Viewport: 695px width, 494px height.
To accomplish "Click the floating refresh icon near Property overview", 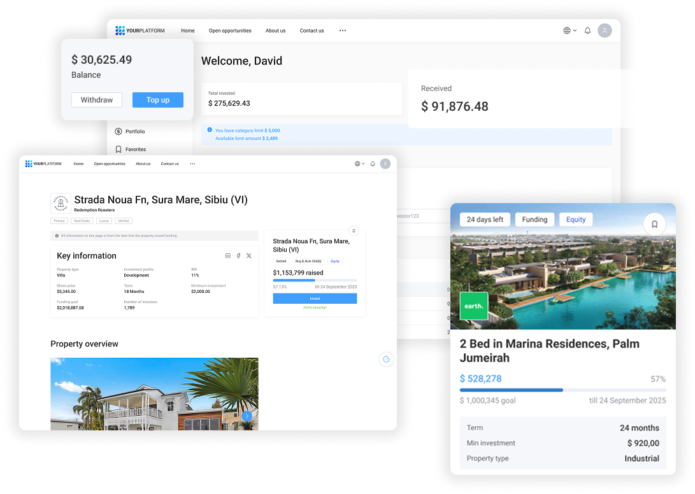I will point(386,359).
